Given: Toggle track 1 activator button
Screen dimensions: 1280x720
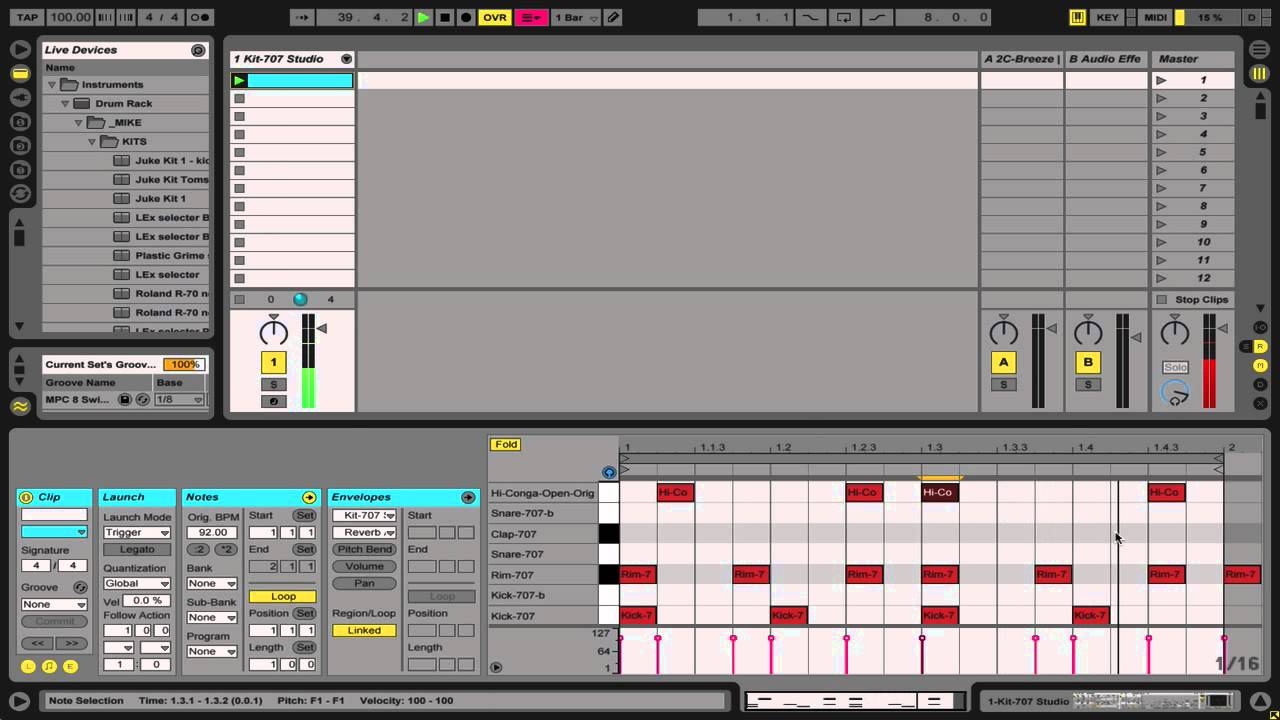Looking at the screenshot, I should [x=273, y=363].
